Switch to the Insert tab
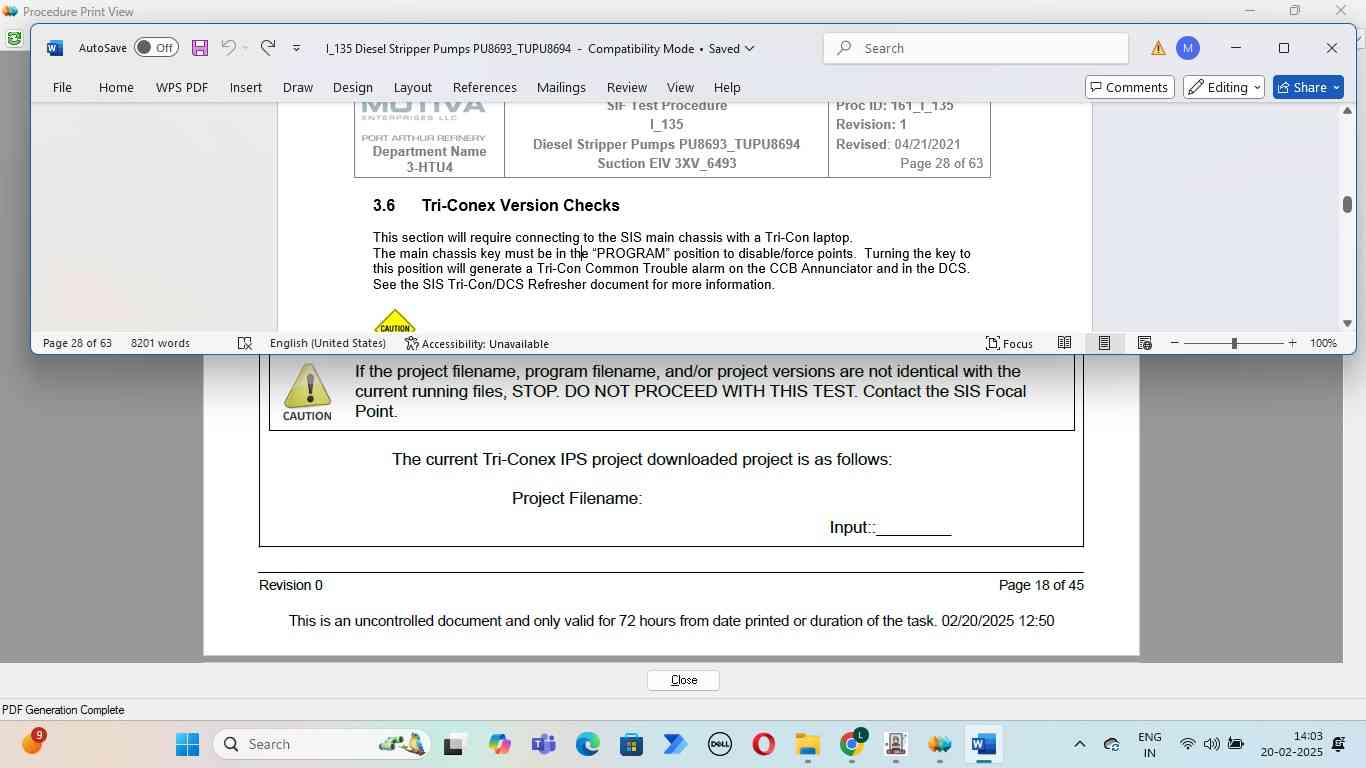1366x768 pixels. tap(246, 87)
